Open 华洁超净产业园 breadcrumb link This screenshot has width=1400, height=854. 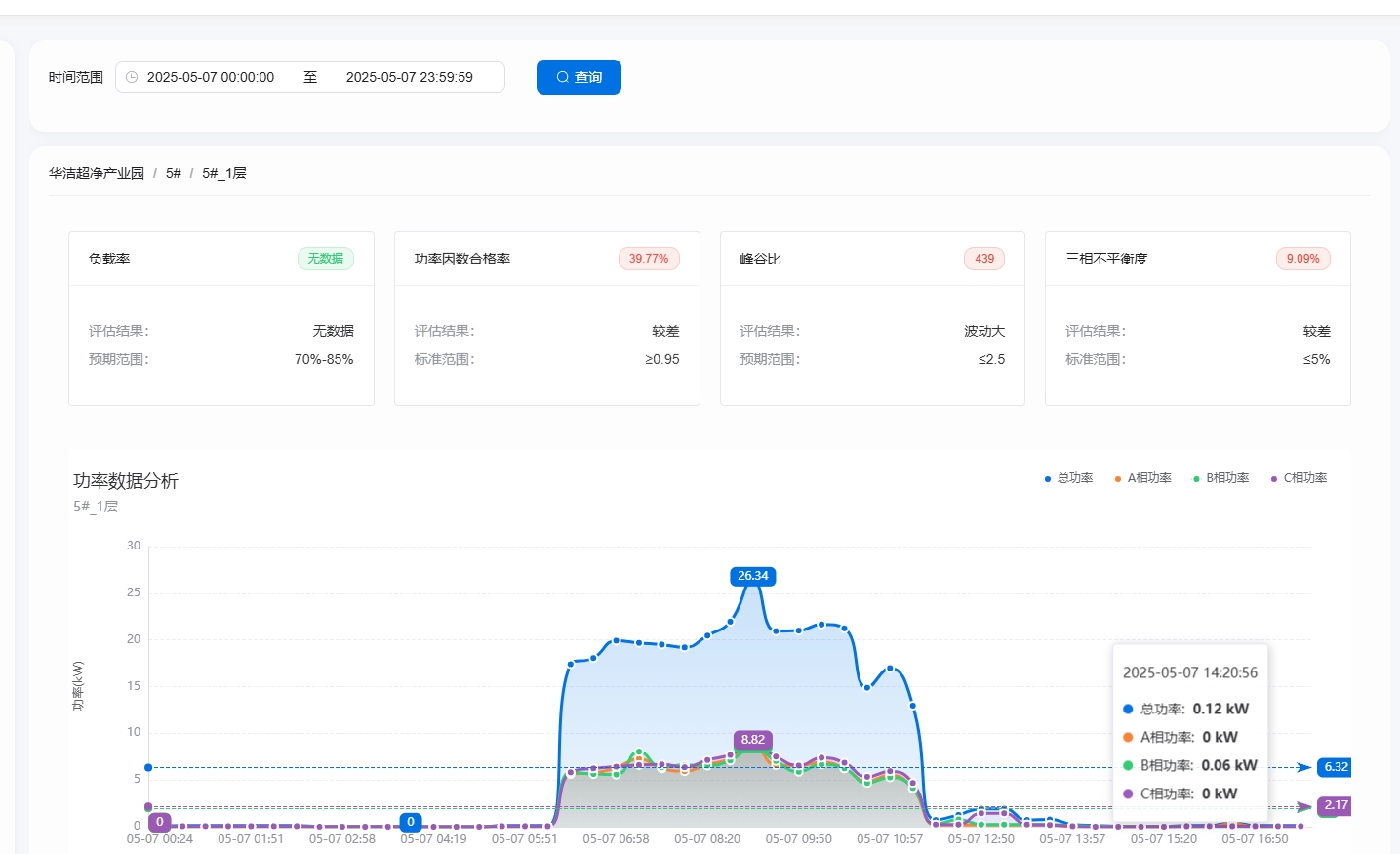[97, 173]
